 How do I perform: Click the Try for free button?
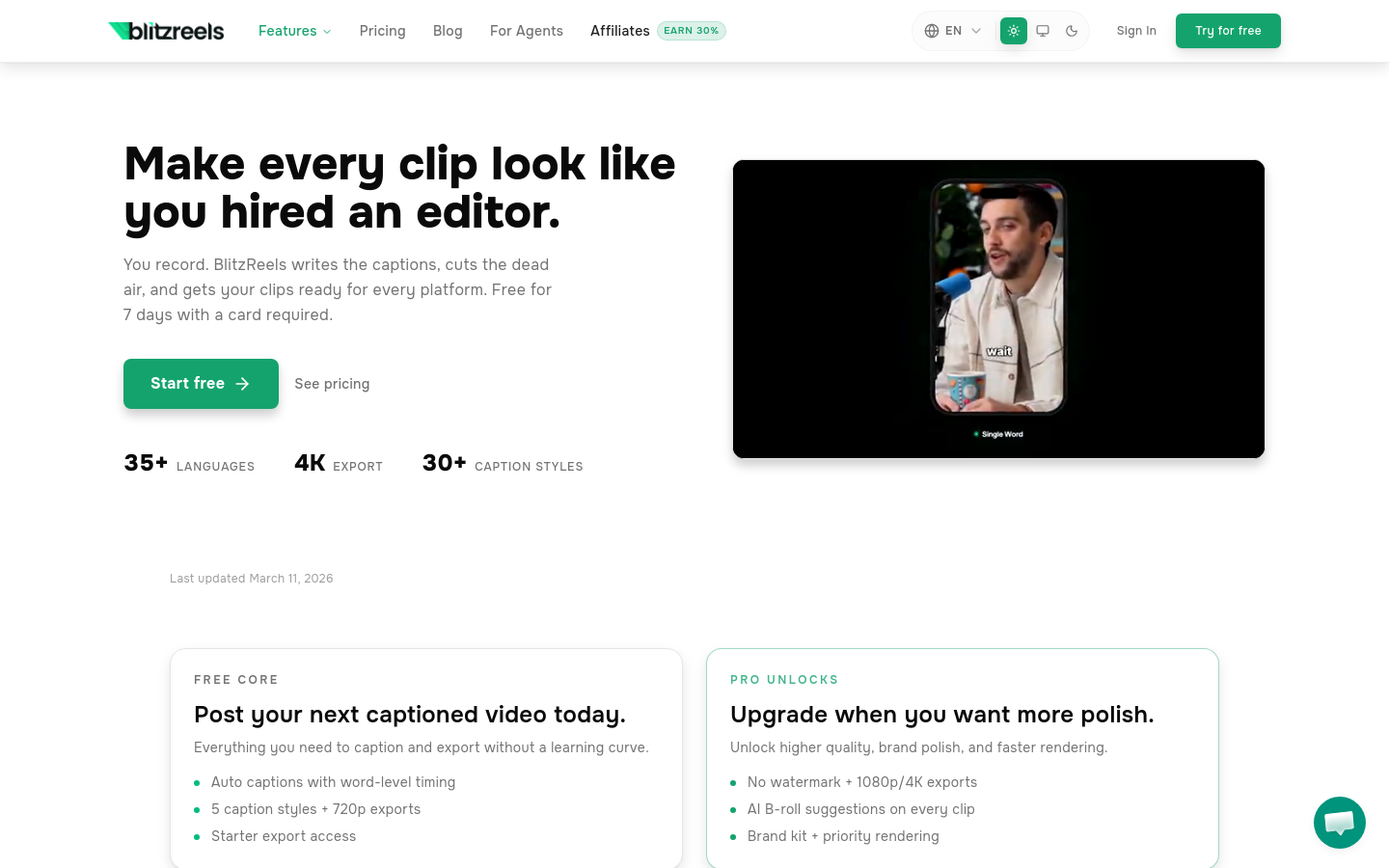click(1228, 31)
